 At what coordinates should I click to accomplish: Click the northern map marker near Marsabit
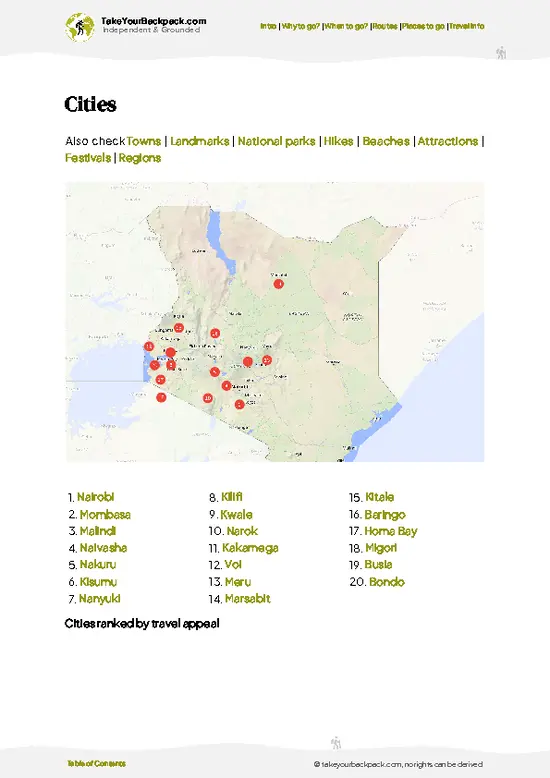click(x=278, y=284)
